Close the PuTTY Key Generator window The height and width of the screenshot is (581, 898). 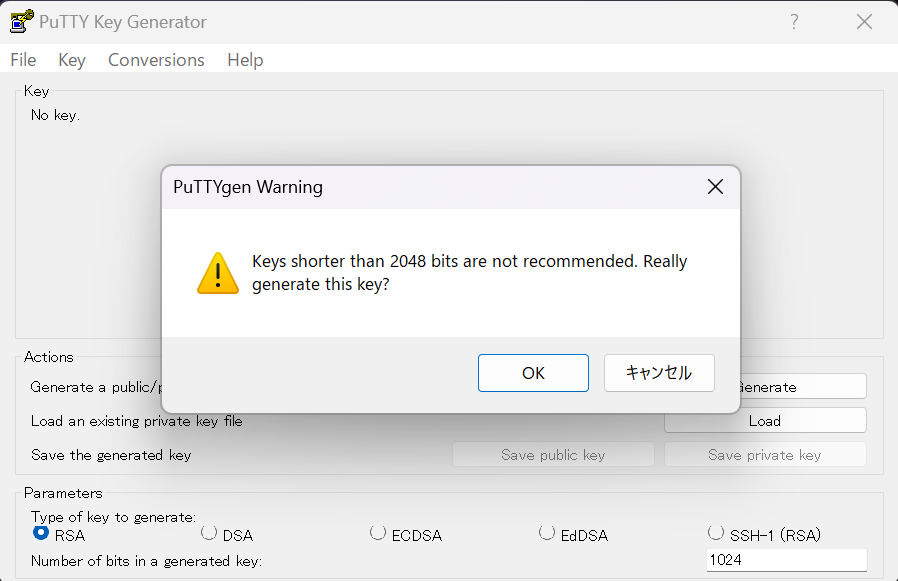pos(864,22)
